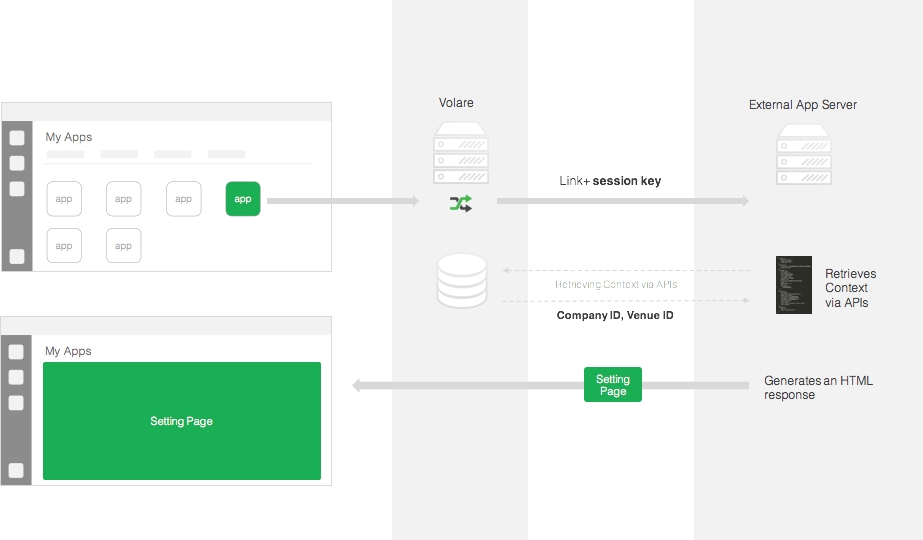This screenshot has width=923, height=540.
Task: Click the 'Company ID, Venue ID' label
Action: pos(613,315)
